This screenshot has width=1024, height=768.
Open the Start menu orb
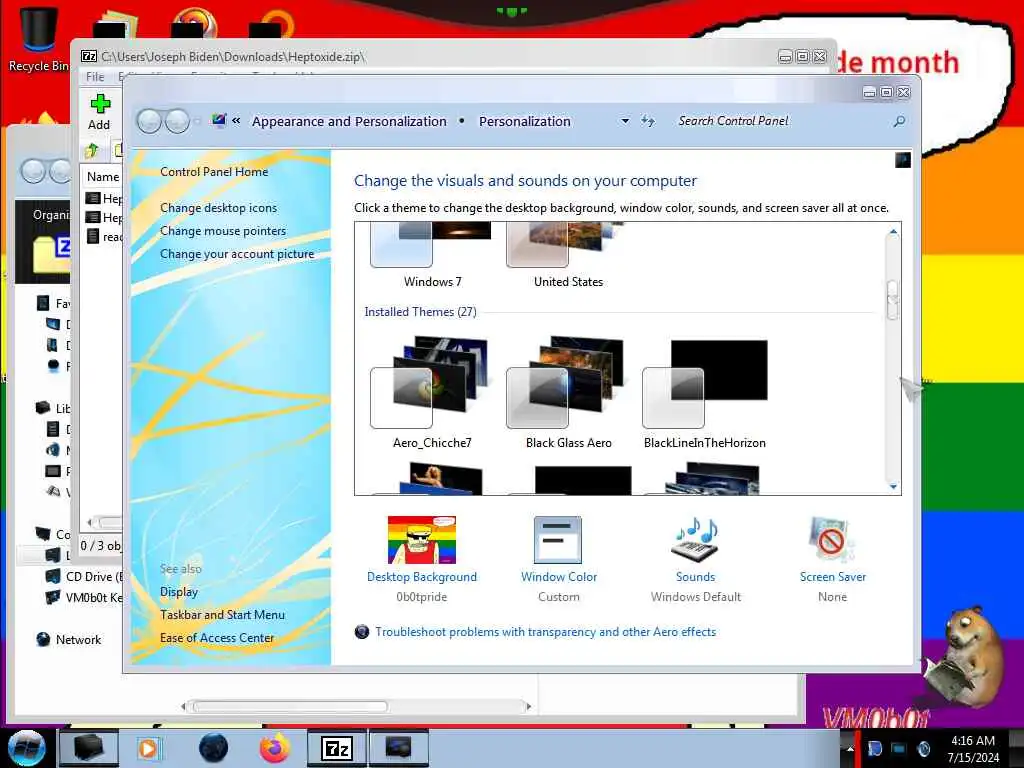[x=26, y=748]
